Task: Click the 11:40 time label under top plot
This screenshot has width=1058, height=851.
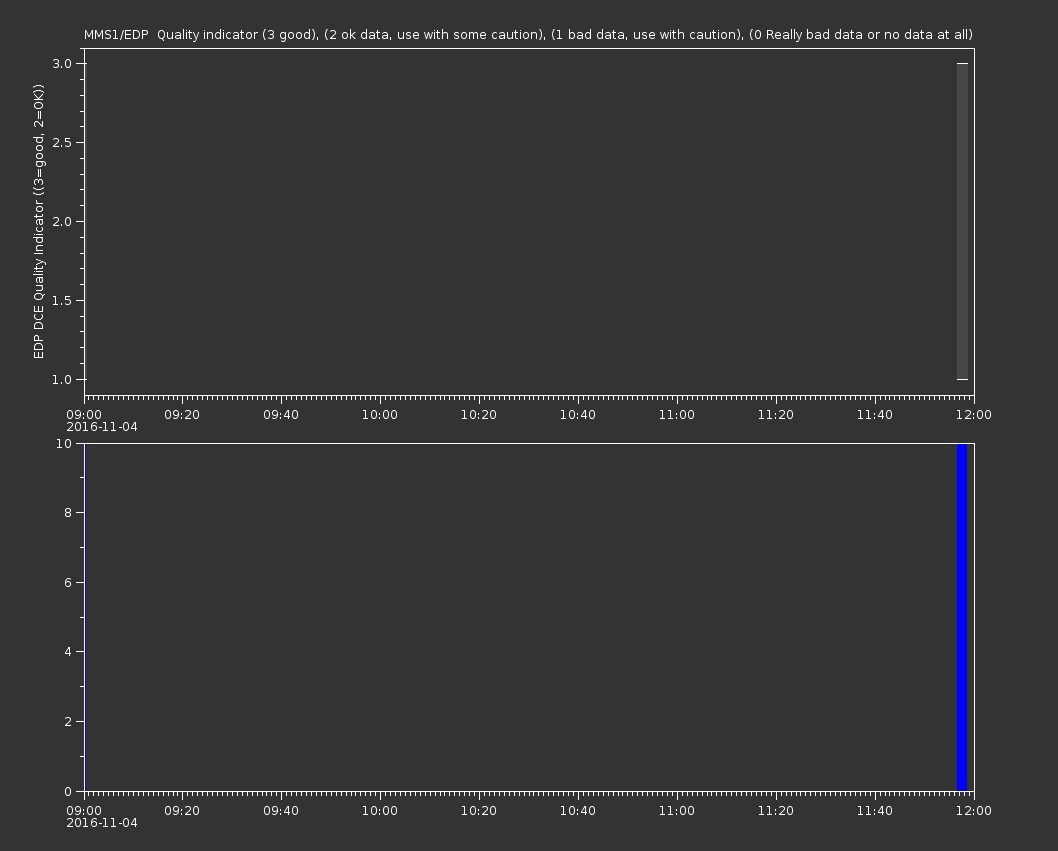Action: coord(874,414)
